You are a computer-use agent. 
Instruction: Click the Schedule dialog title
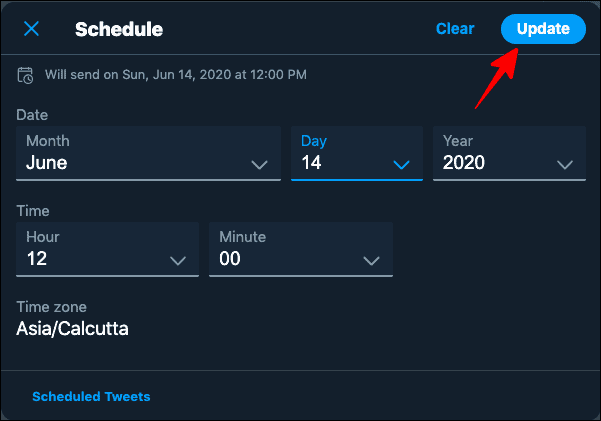coord(119,29)
